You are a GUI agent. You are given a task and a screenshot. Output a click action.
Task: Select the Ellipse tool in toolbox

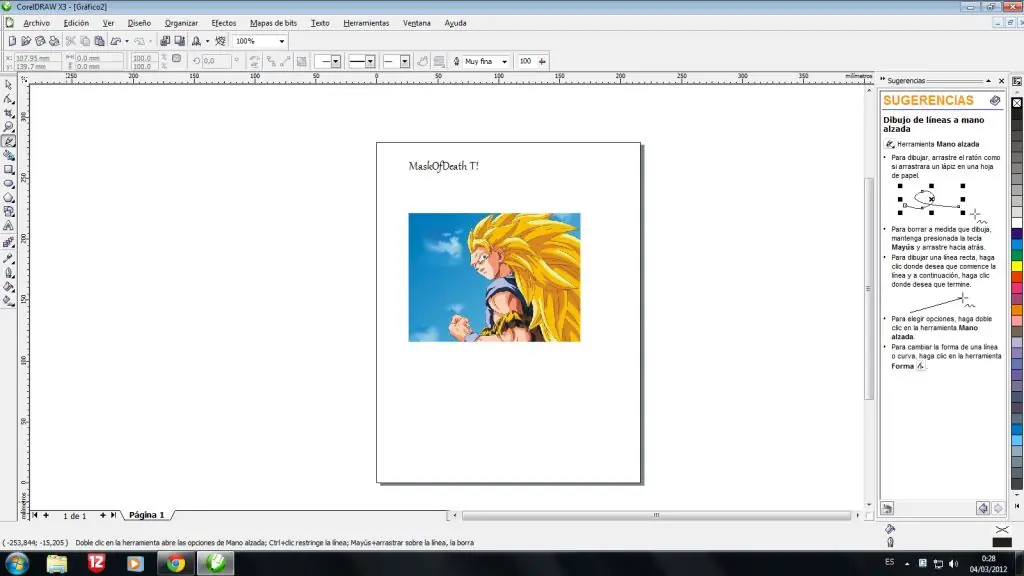coord(9,183)
